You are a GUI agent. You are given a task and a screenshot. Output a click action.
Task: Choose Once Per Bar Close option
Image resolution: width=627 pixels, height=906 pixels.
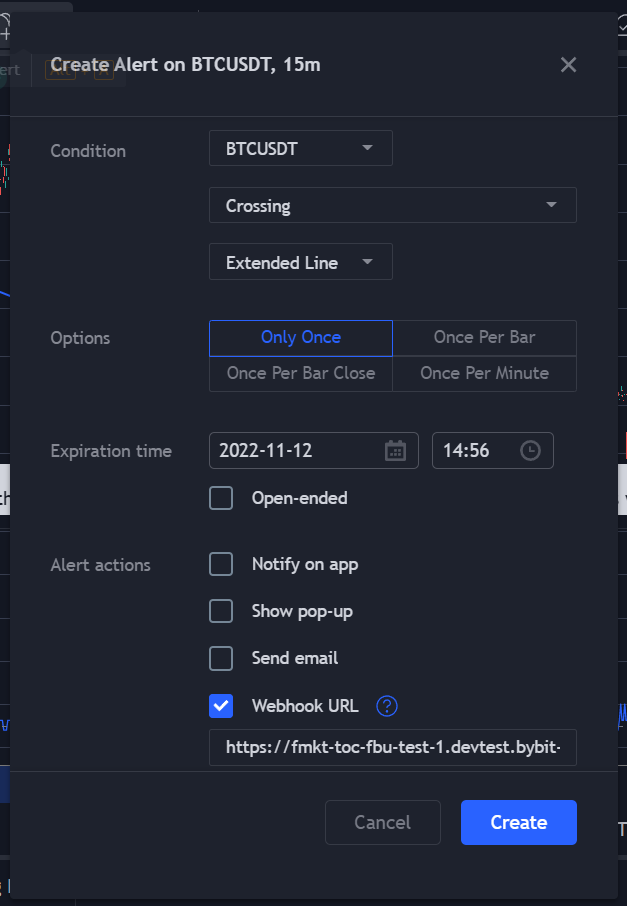[300, 373]
